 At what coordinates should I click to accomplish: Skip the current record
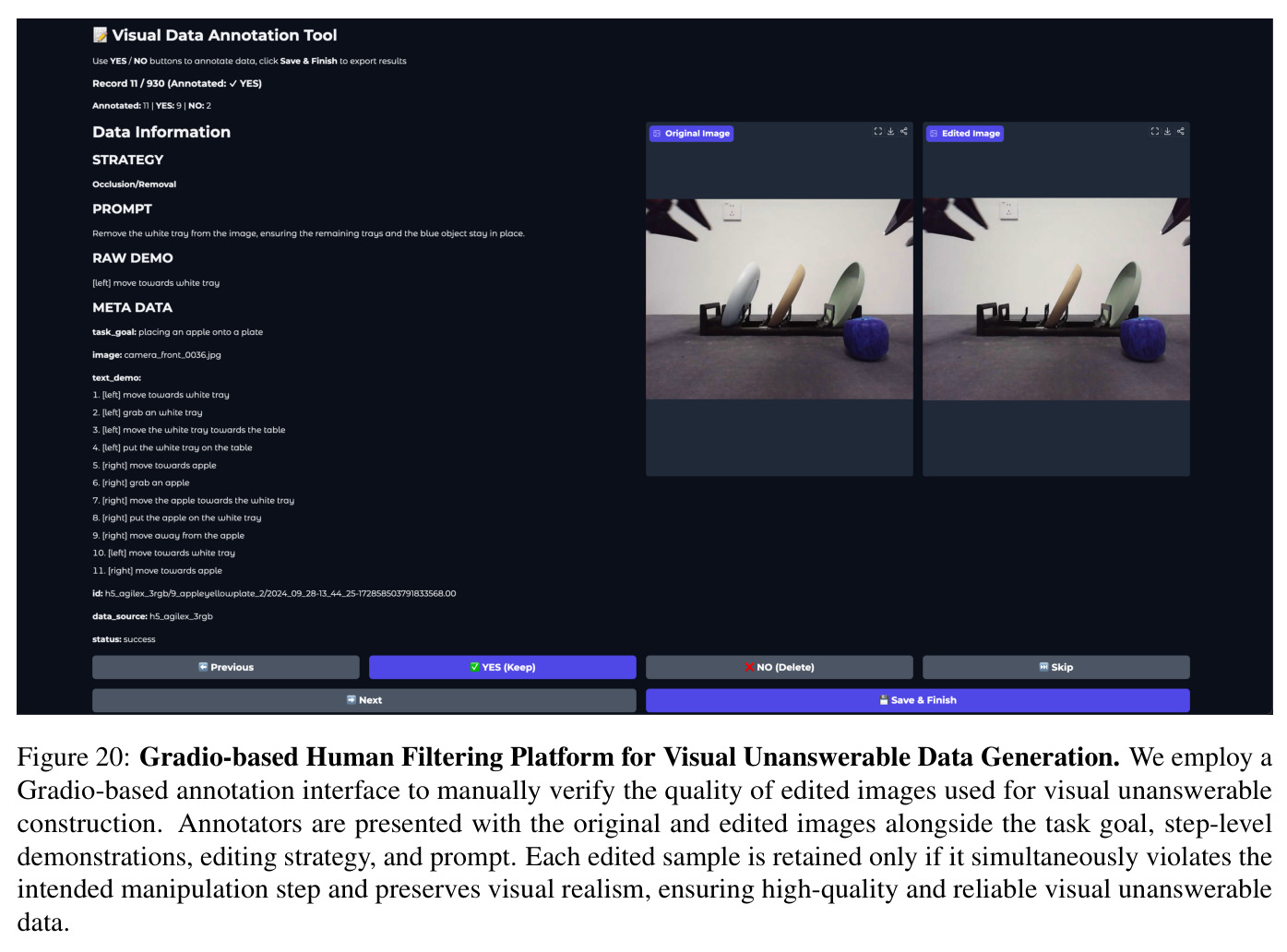coord(1056,667)
